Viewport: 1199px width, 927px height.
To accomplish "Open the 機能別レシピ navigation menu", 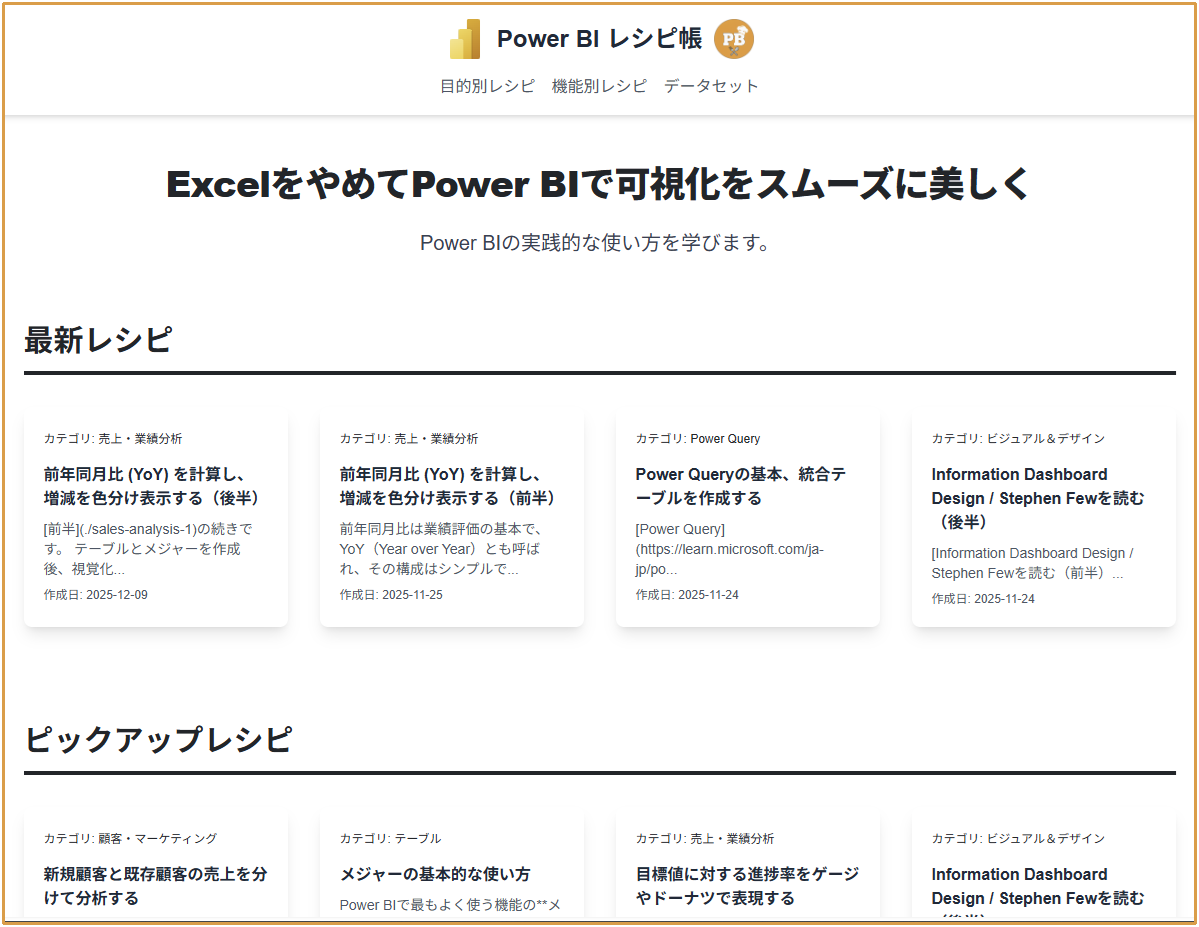I will (x=597, y=86).
